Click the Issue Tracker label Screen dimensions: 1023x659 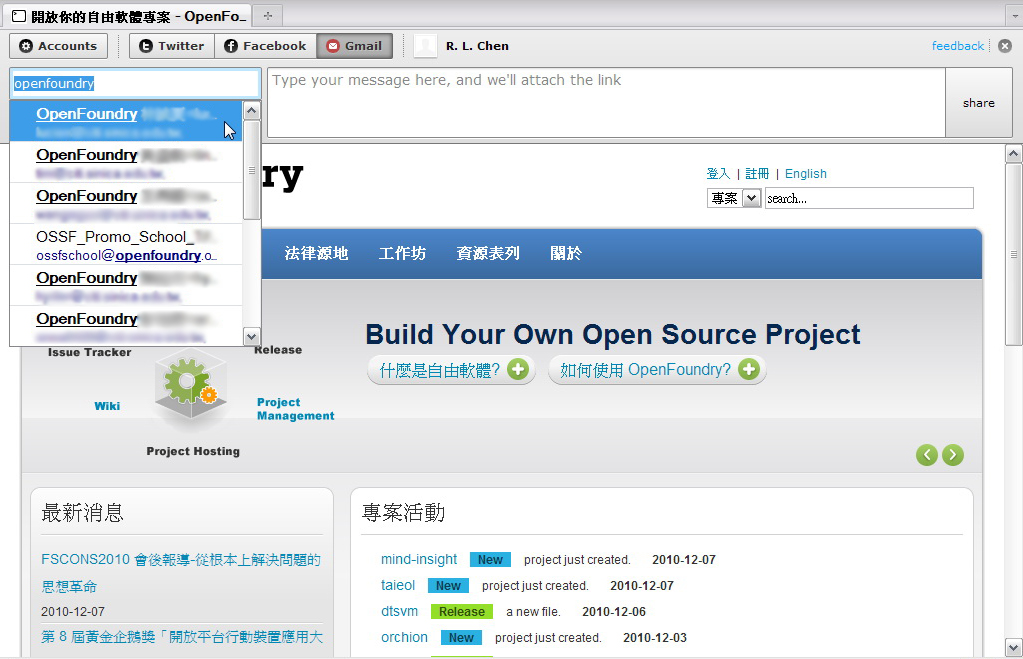coord(89,352)
